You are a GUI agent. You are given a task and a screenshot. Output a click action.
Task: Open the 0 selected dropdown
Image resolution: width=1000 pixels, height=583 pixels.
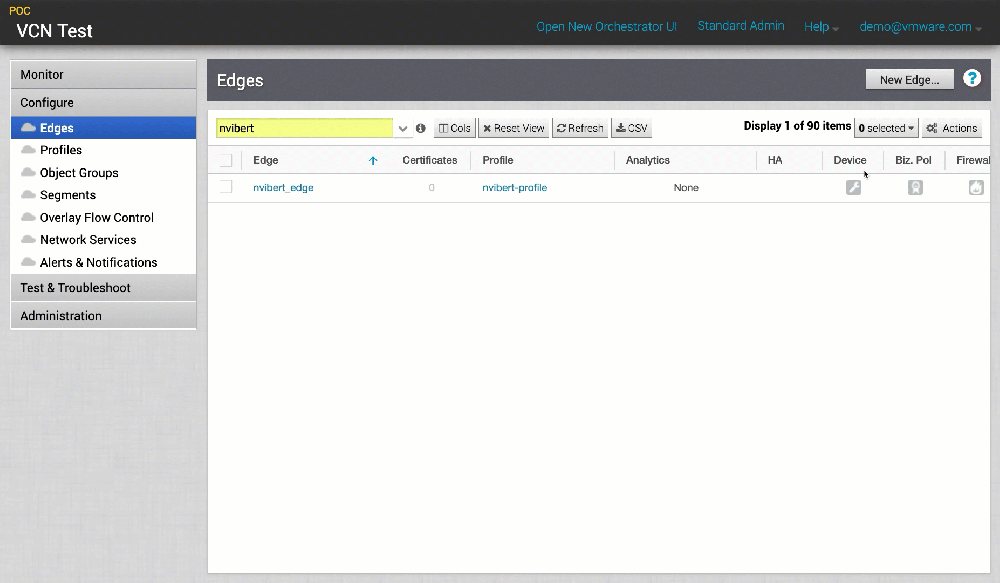886,127
